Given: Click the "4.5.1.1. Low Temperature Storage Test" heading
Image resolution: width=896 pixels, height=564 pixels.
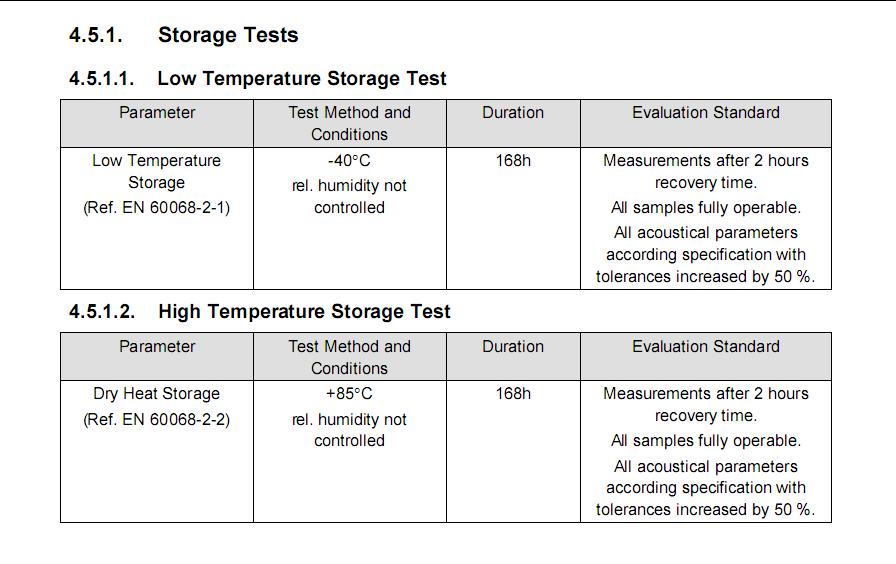Looking at the screenshot, I should pos(257,78).
